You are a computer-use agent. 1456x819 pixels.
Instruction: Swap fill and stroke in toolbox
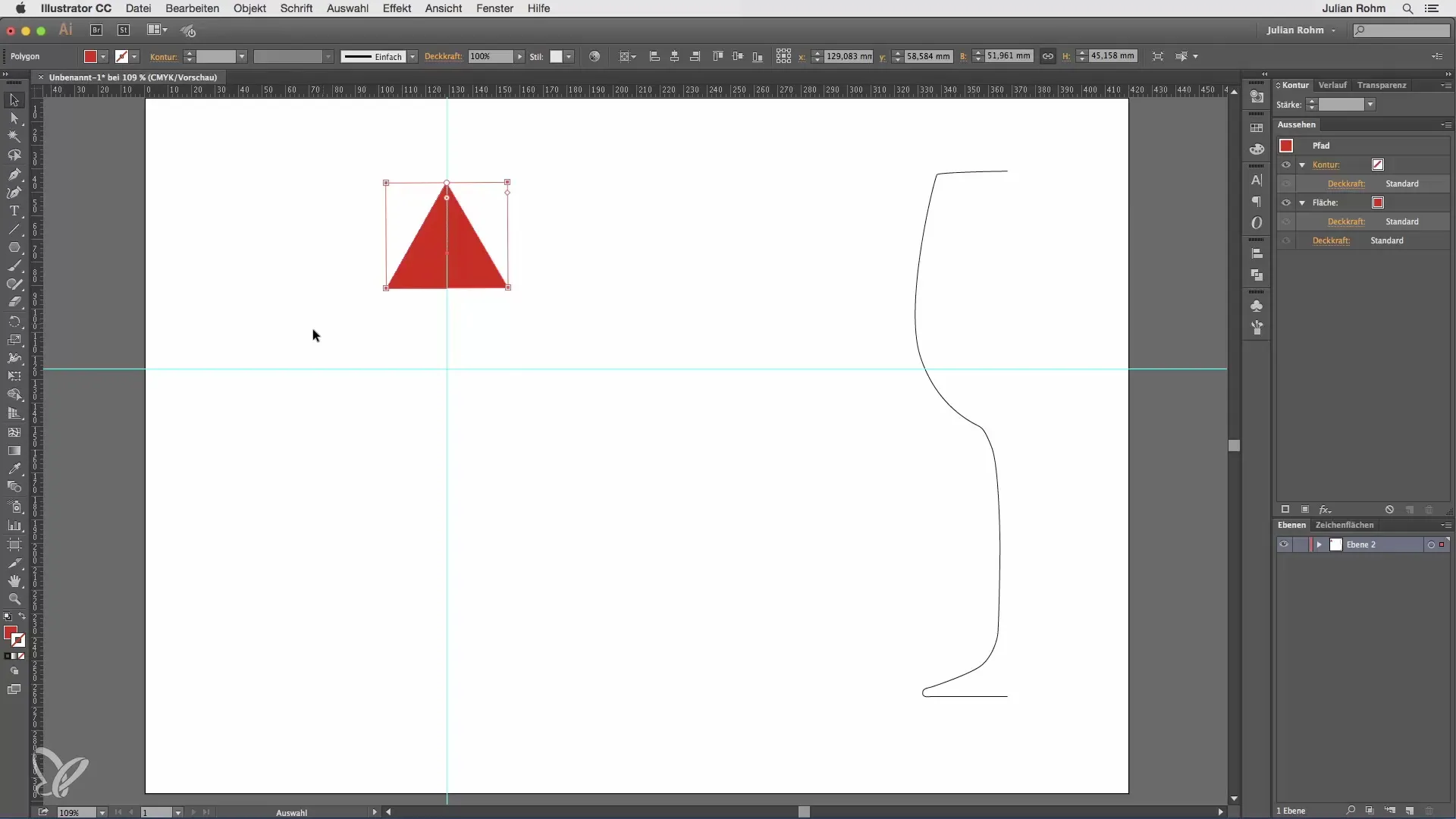pyautogui.click(x=22, y=617)
